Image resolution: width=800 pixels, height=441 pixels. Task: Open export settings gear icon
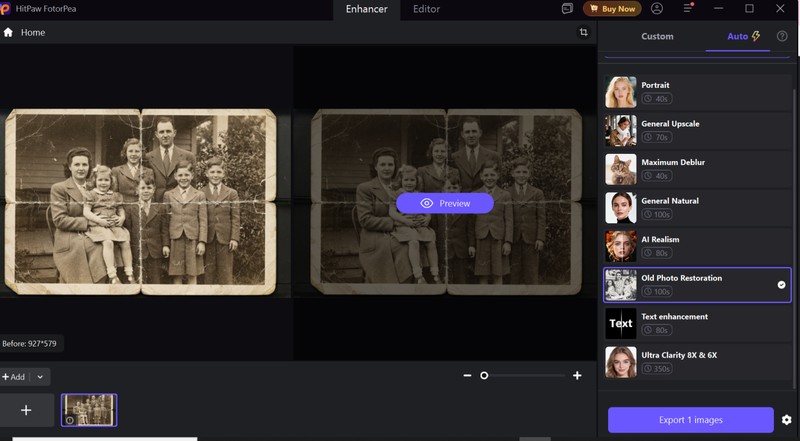pos(786,420)
